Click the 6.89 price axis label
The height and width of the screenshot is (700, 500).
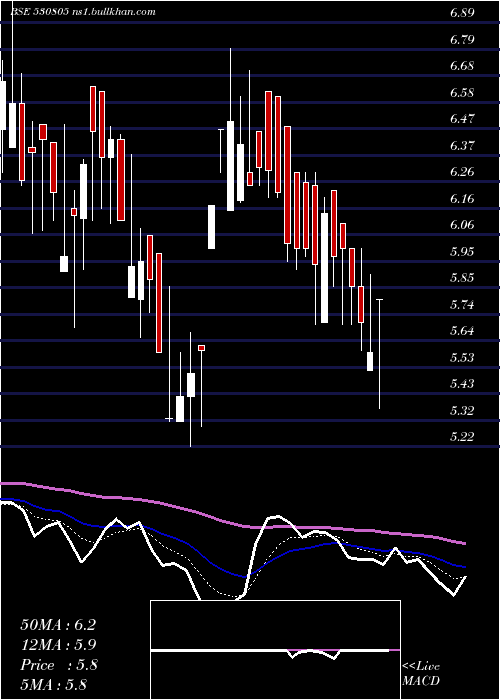click(x=462, y=13)
